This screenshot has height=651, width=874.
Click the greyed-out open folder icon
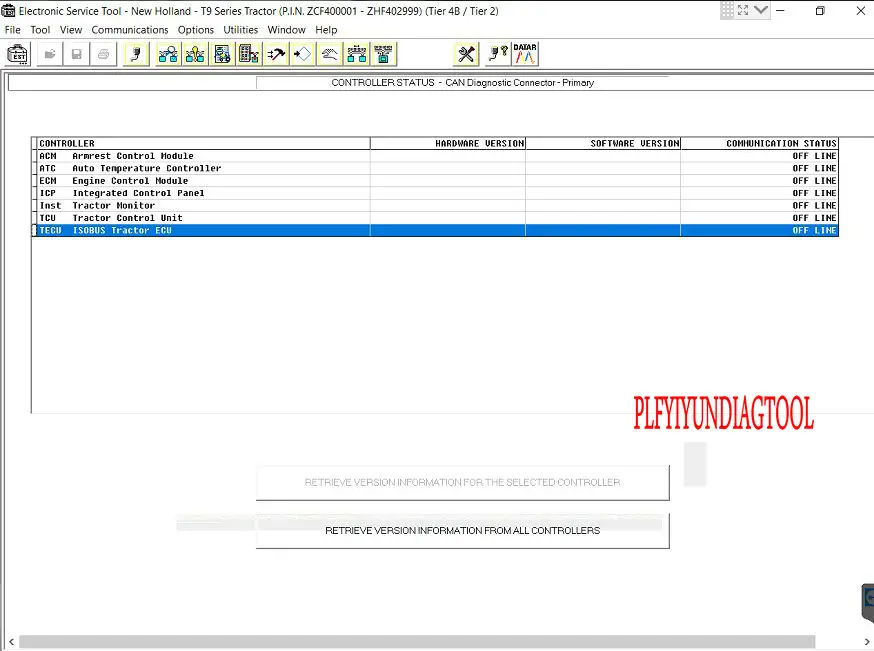(50, 55)
